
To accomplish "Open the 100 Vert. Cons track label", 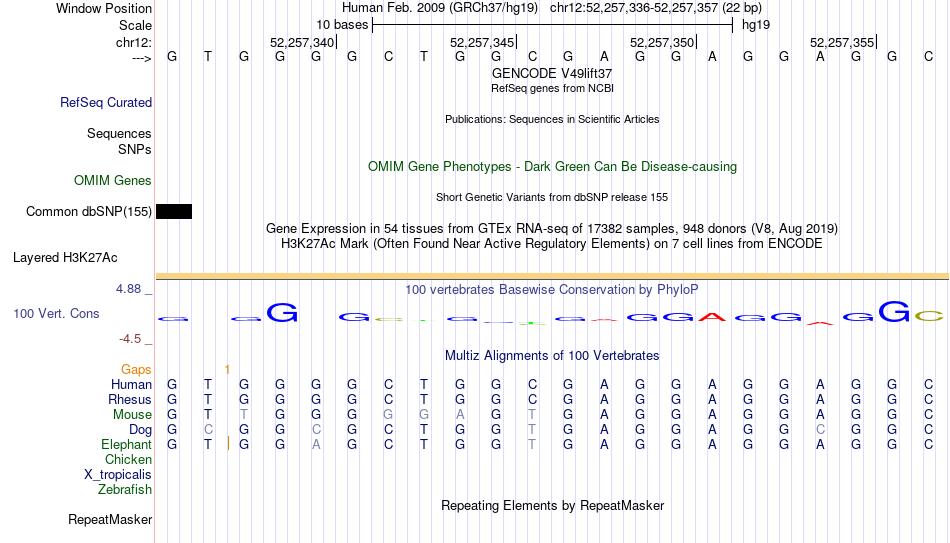I will coord(56,313).
